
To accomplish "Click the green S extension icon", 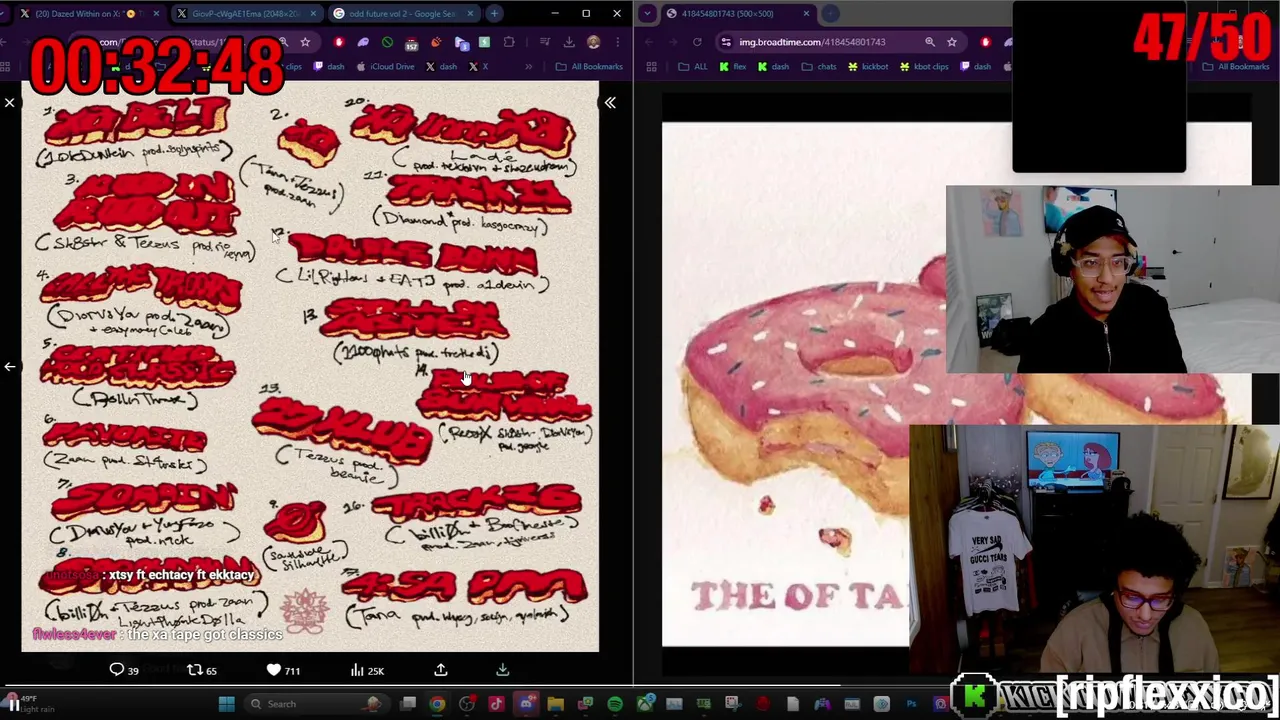I will (485, 42).
